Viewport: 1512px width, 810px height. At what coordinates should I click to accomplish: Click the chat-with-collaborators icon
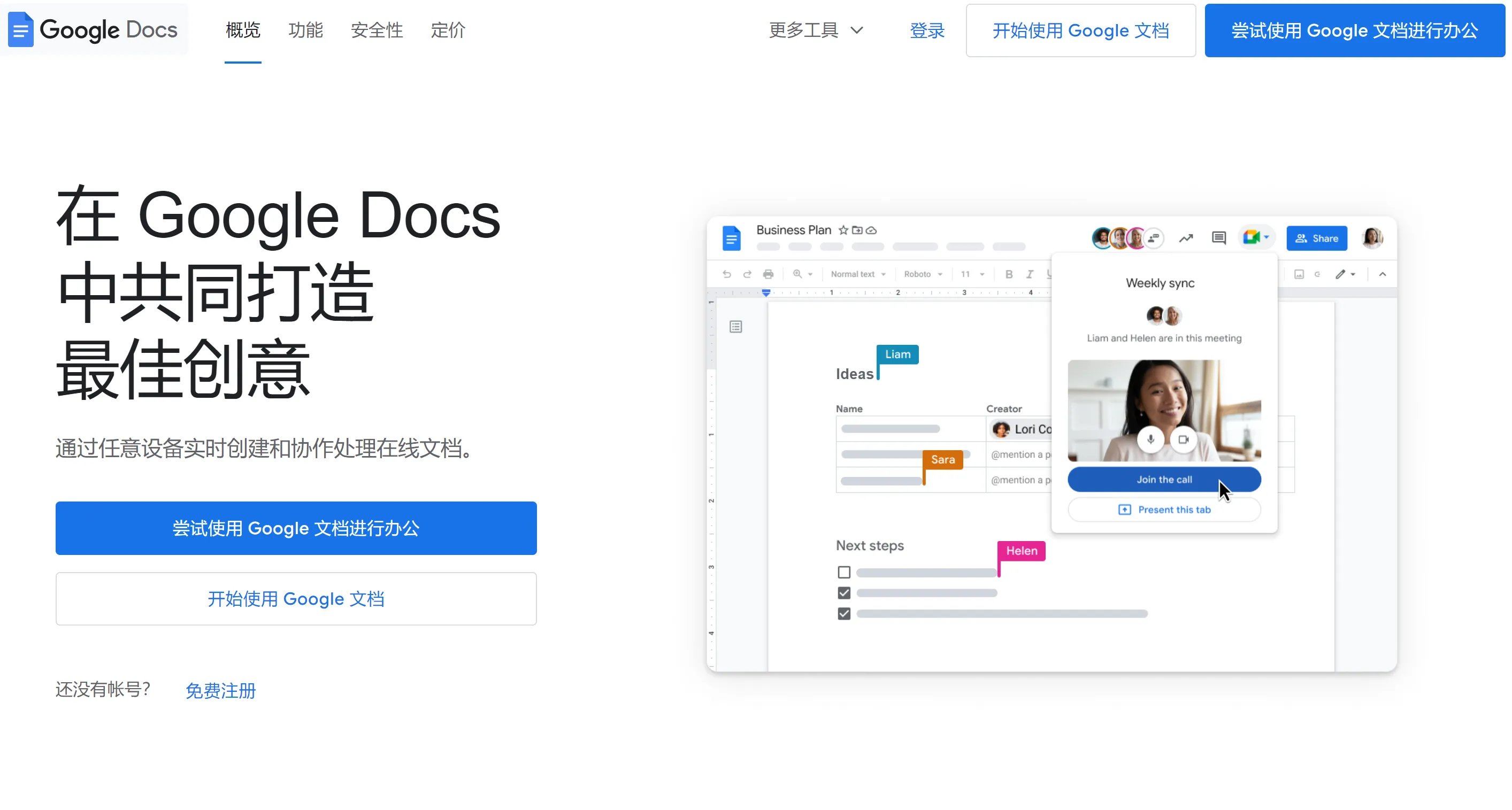1154,238
